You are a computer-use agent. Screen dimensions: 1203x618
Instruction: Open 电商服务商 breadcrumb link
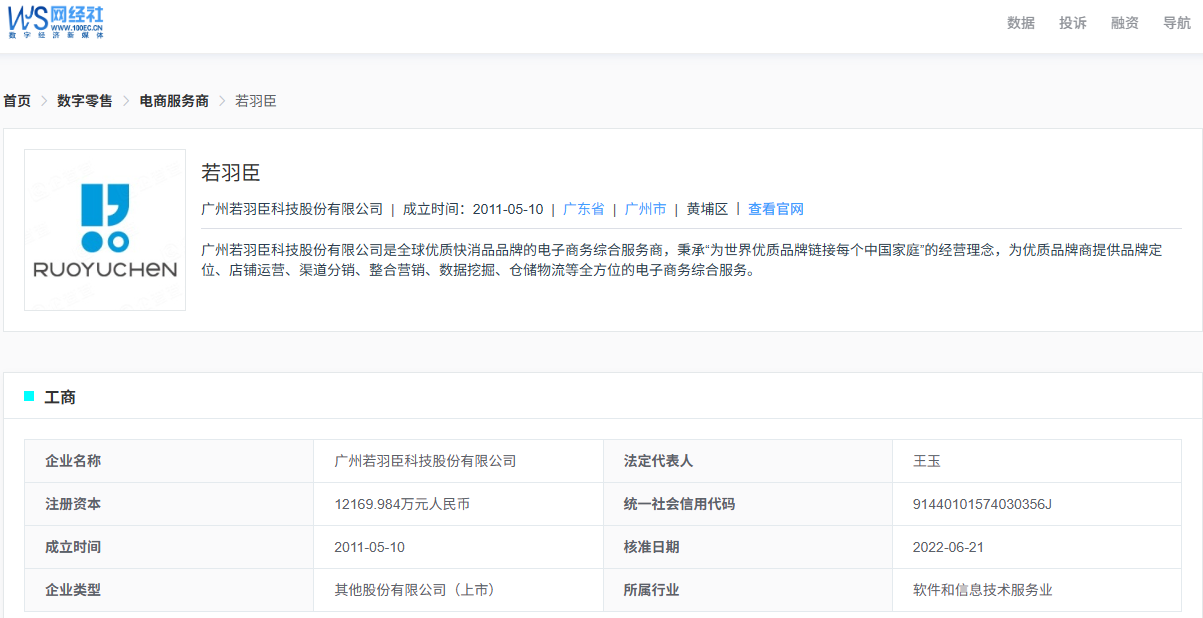point(174,101)
